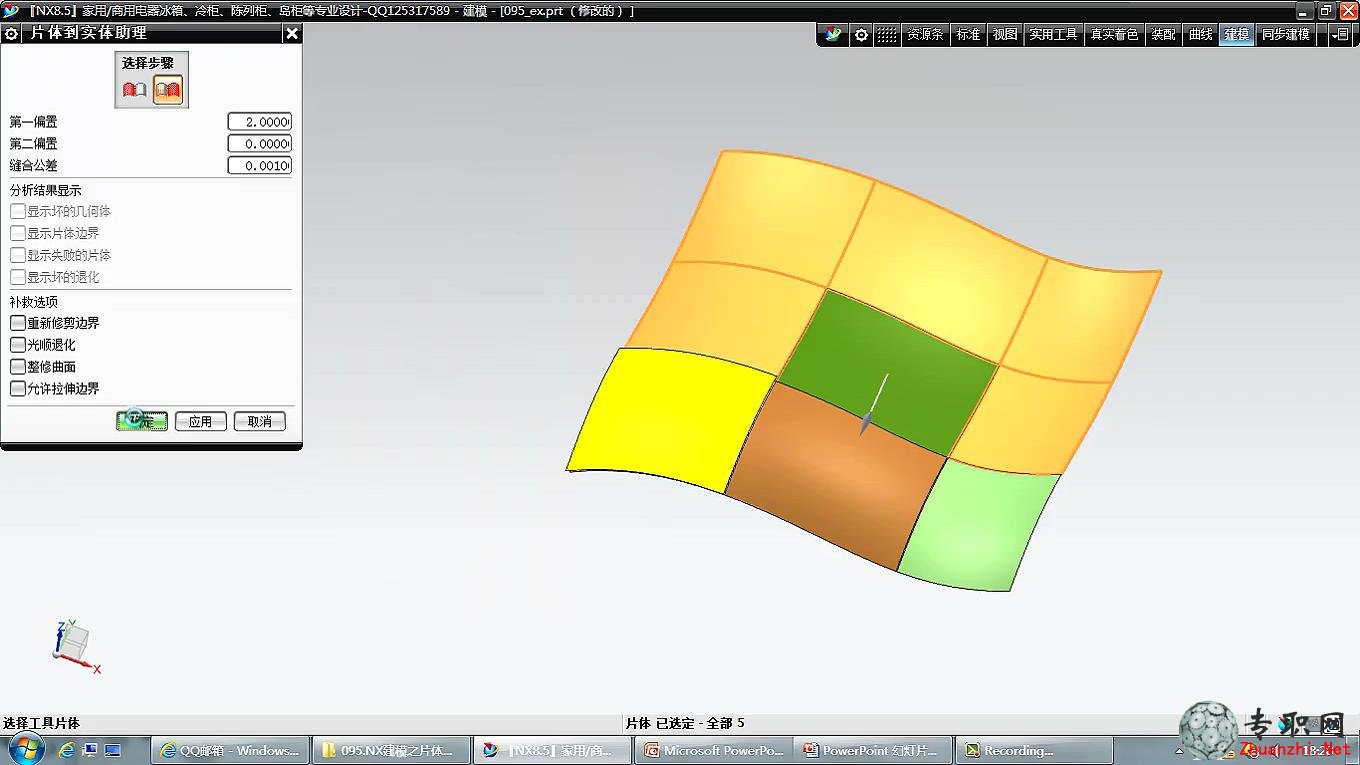Minimize the NX main window

(1304, 10)
